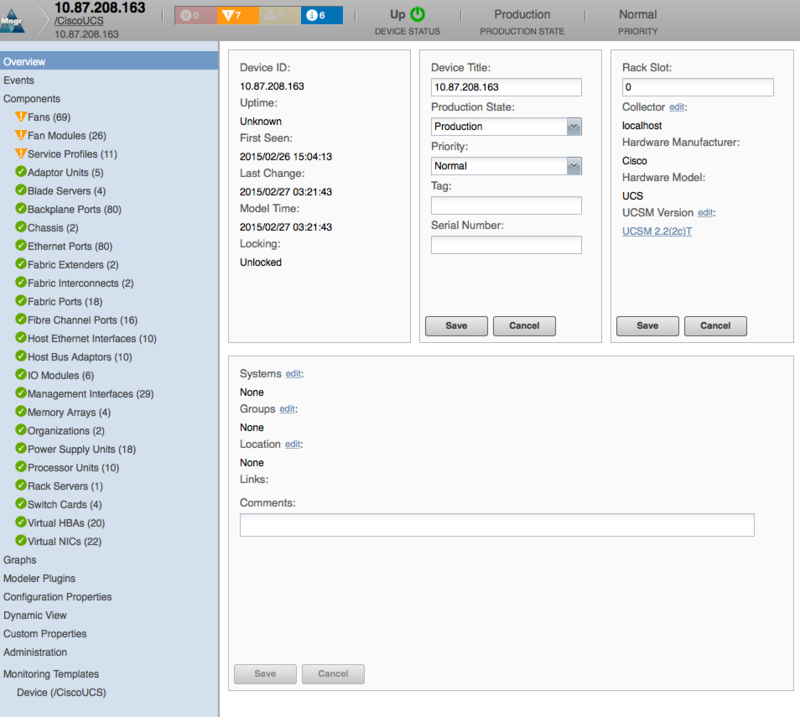Viewport: 800px width, 717px height.
Task: Click the warning icon beside Service Profiles
Action: pos(21,153)
